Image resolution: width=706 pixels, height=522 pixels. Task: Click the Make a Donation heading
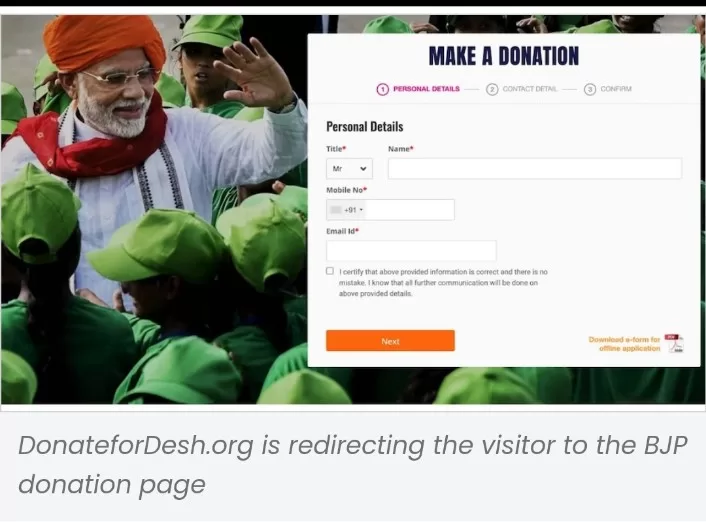503,56
